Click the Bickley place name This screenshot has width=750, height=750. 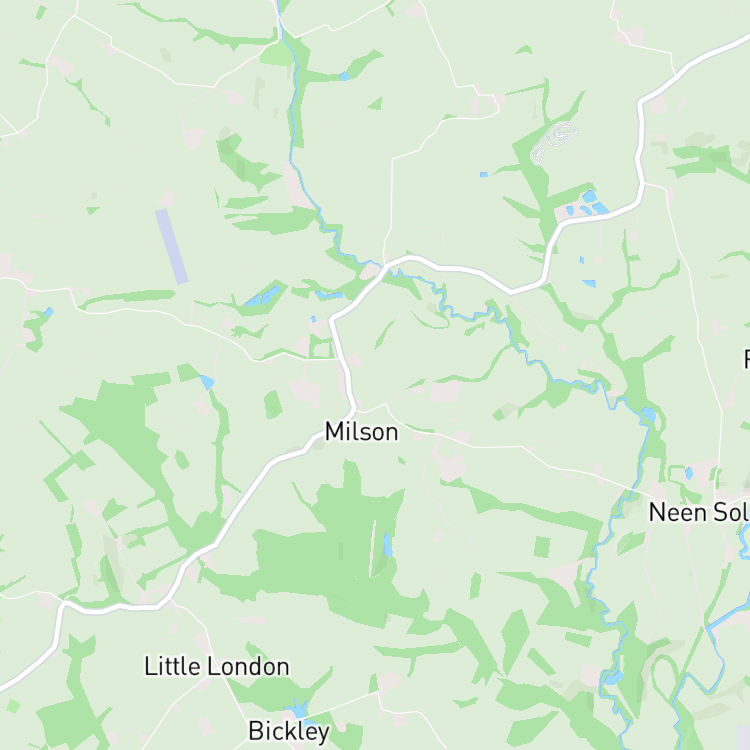click(289, 731)
